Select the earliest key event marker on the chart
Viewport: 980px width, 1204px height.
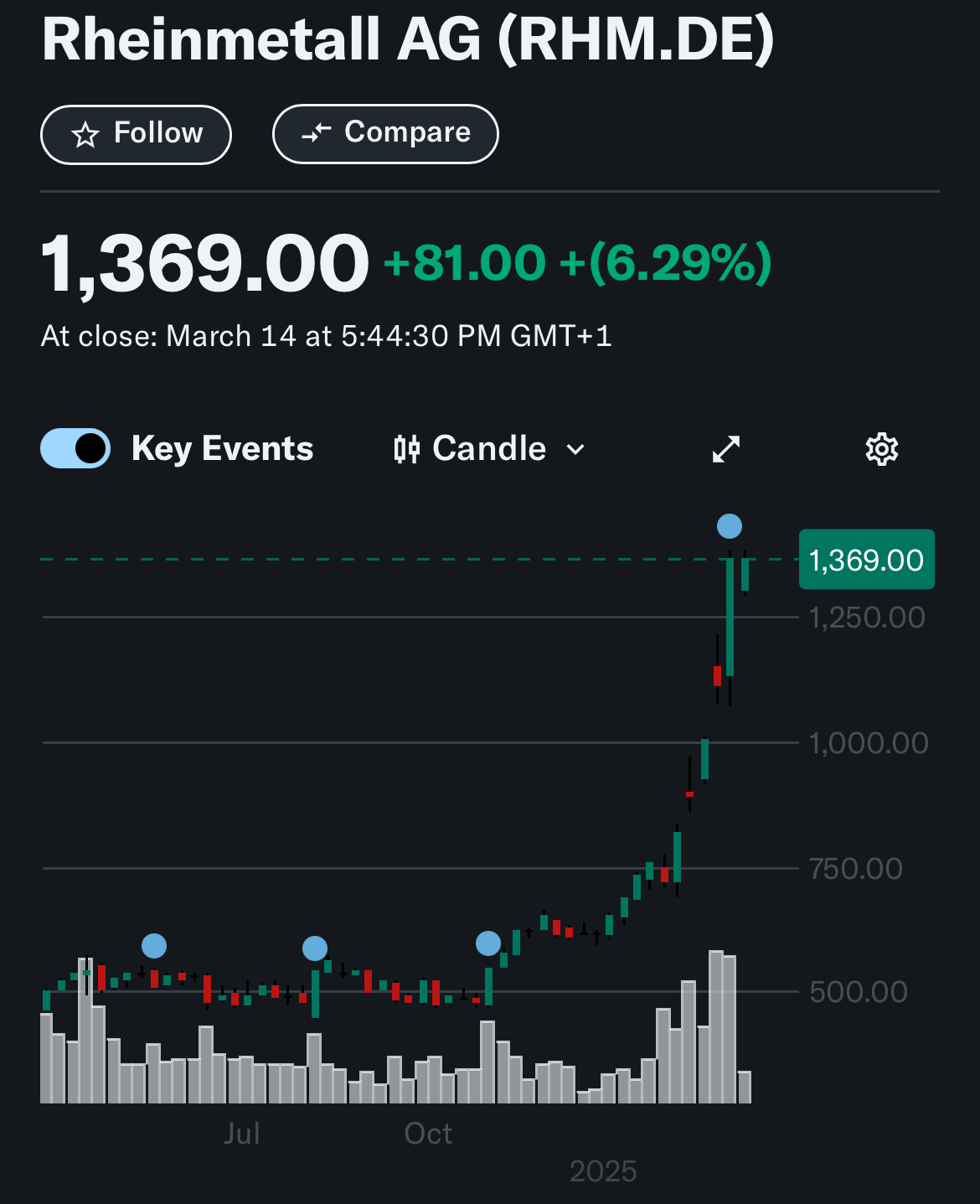coord(154,946)
